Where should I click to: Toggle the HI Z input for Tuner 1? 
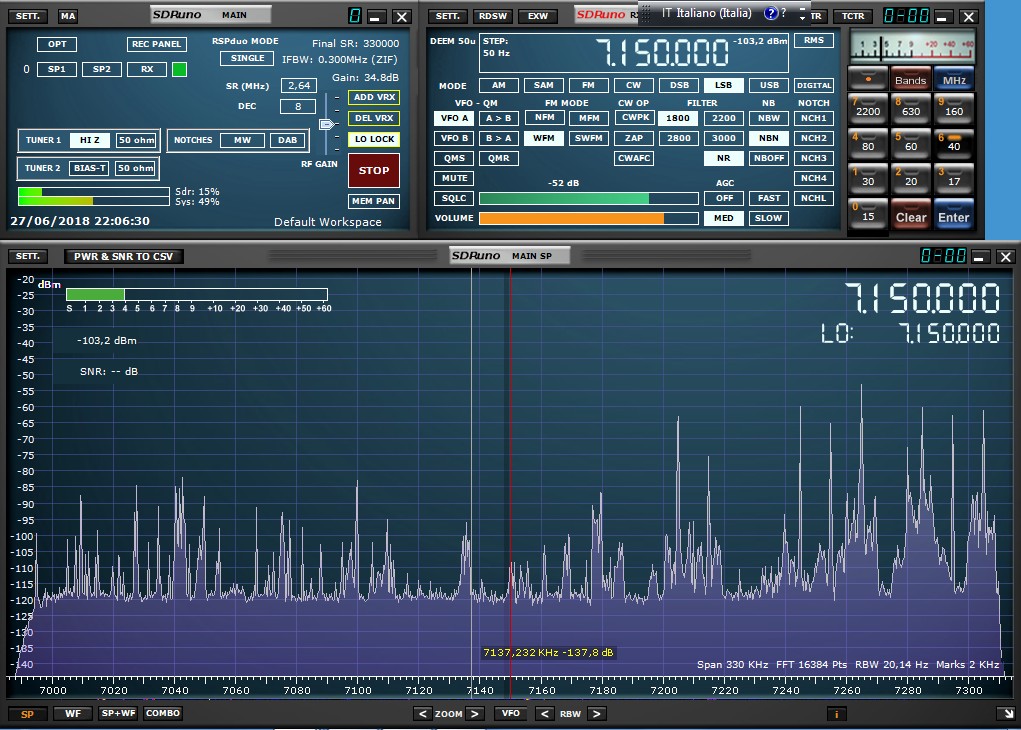[x=90, y=140]
